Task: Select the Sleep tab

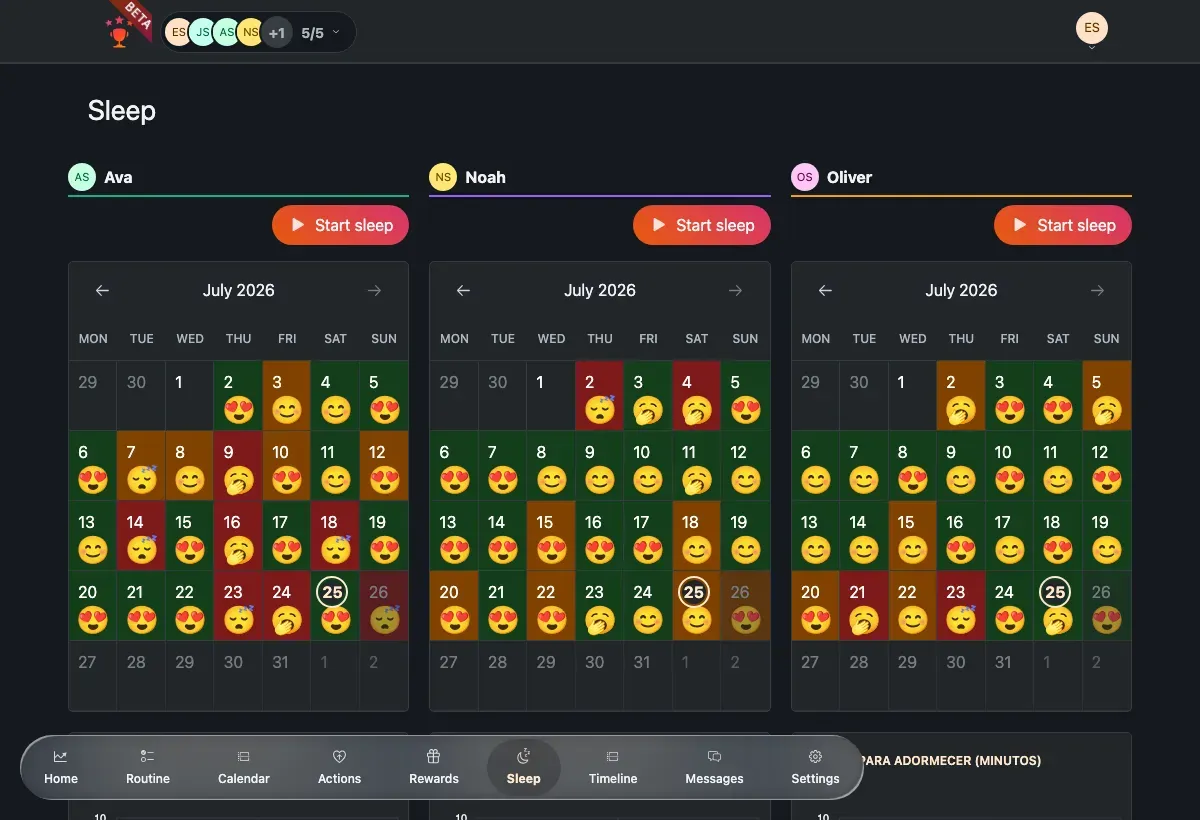Action: click(x=523, y=768)
